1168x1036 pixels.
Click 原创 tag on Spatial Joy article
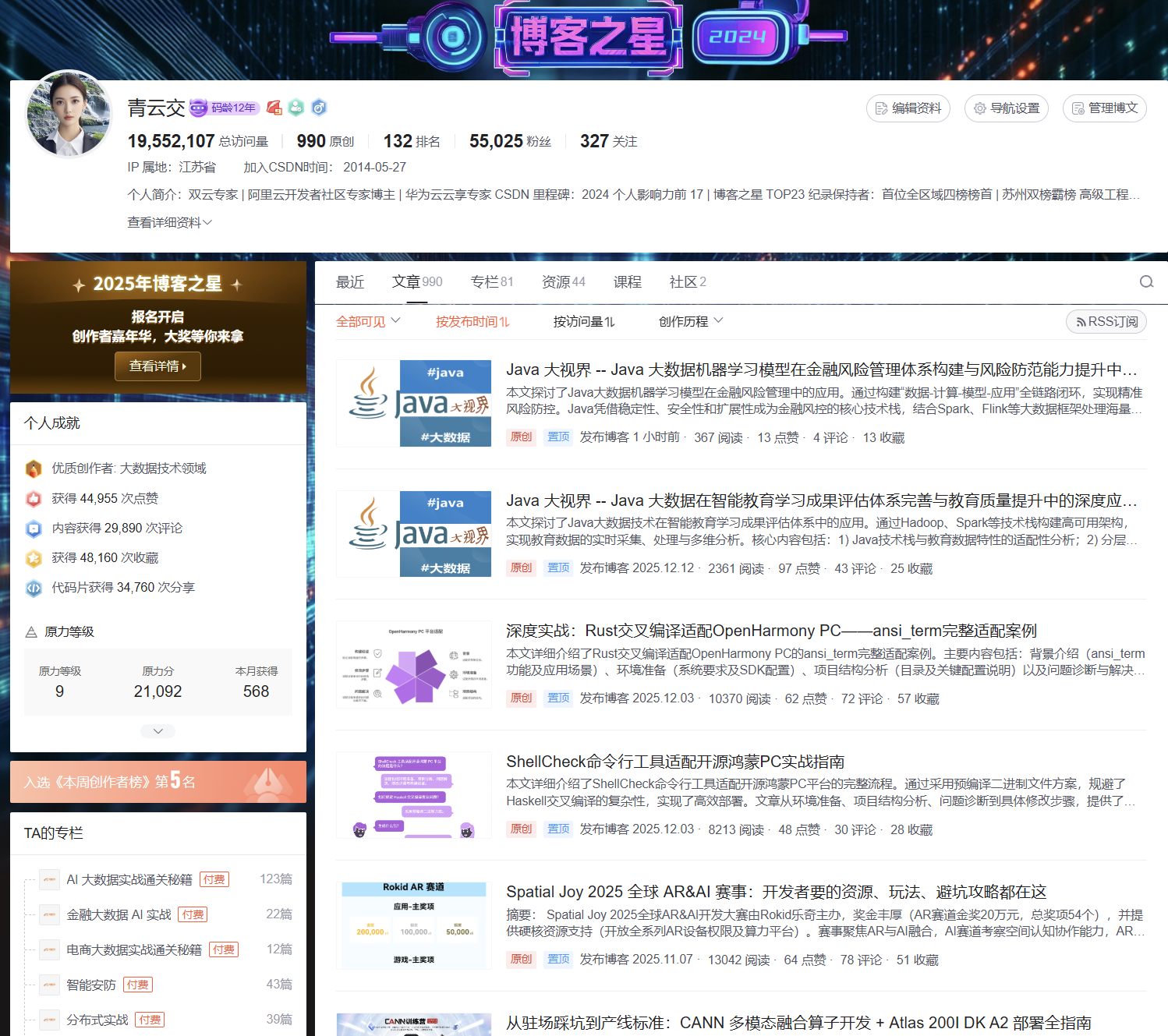pyautogui.click(x=521, y=959)
